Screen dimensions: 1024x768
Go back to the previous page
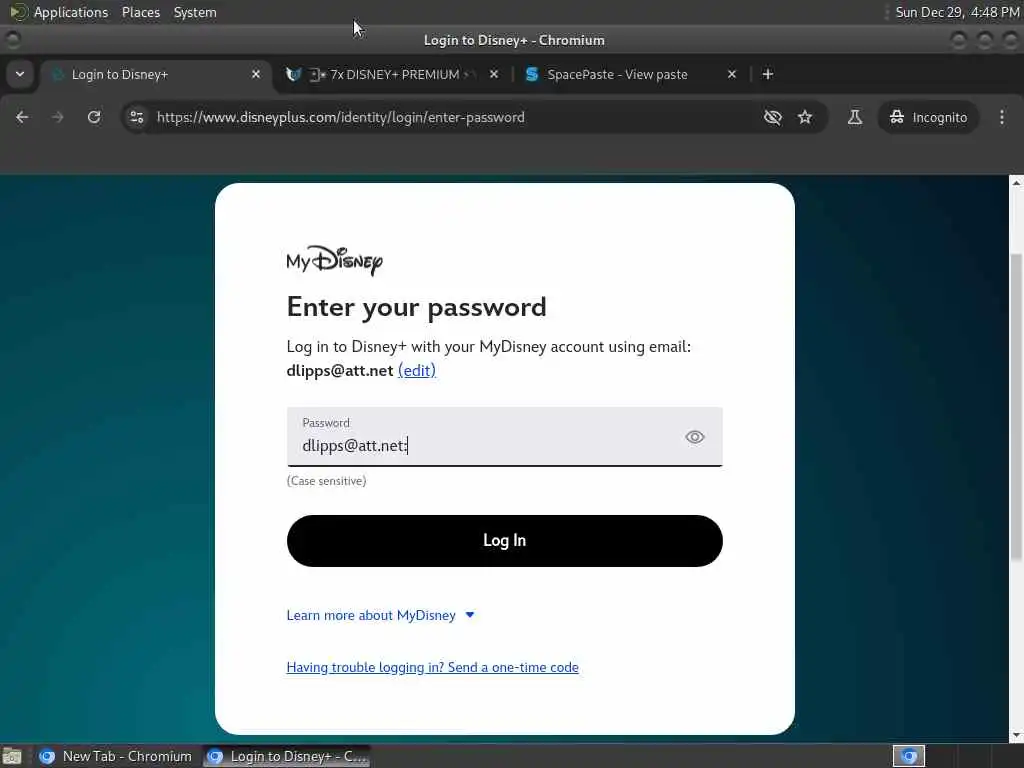click(22, 117)
